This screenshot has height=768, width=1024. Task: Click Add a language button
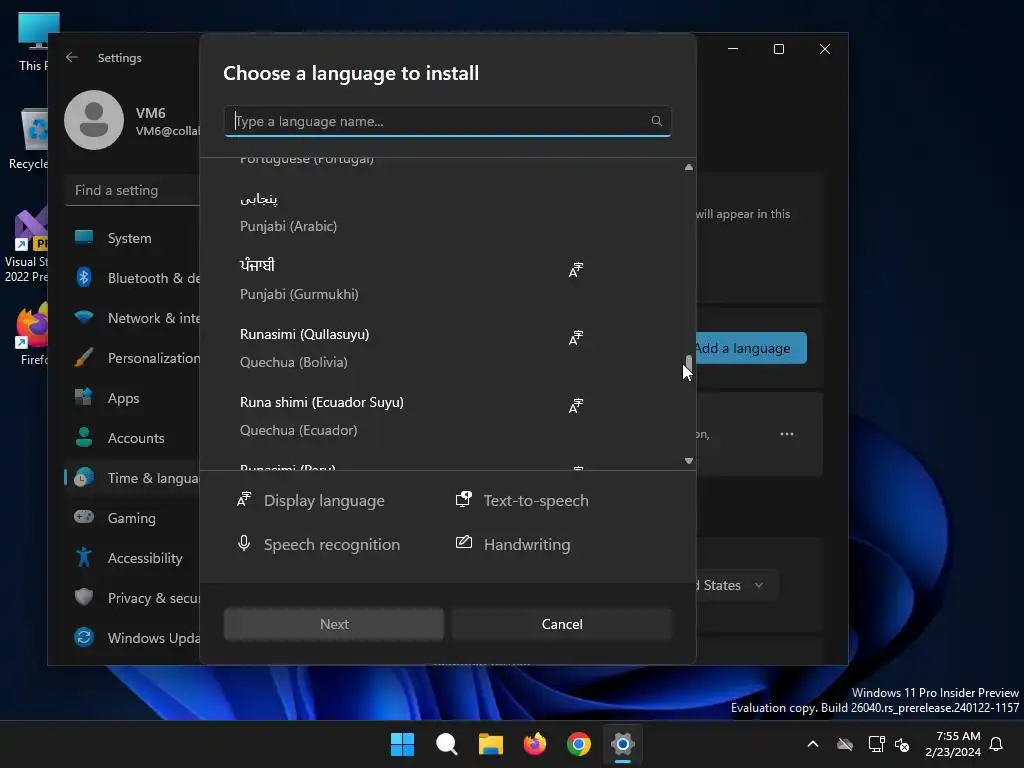coord(750,348)
